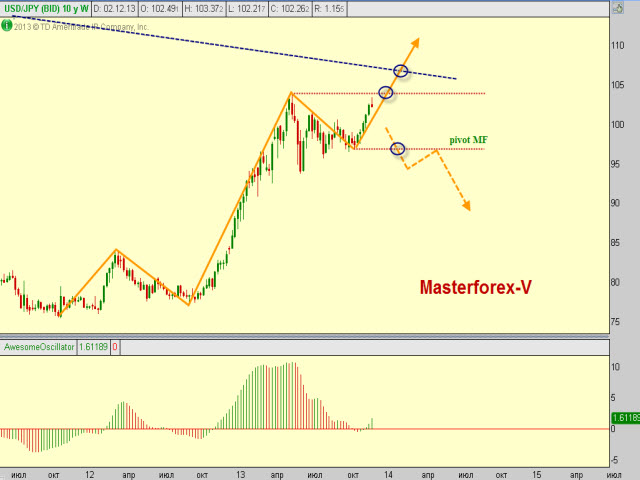The height and width of the screenshot is (480, 640).
Task: Click the open price O: 102.491
Action: coord(160,9)
